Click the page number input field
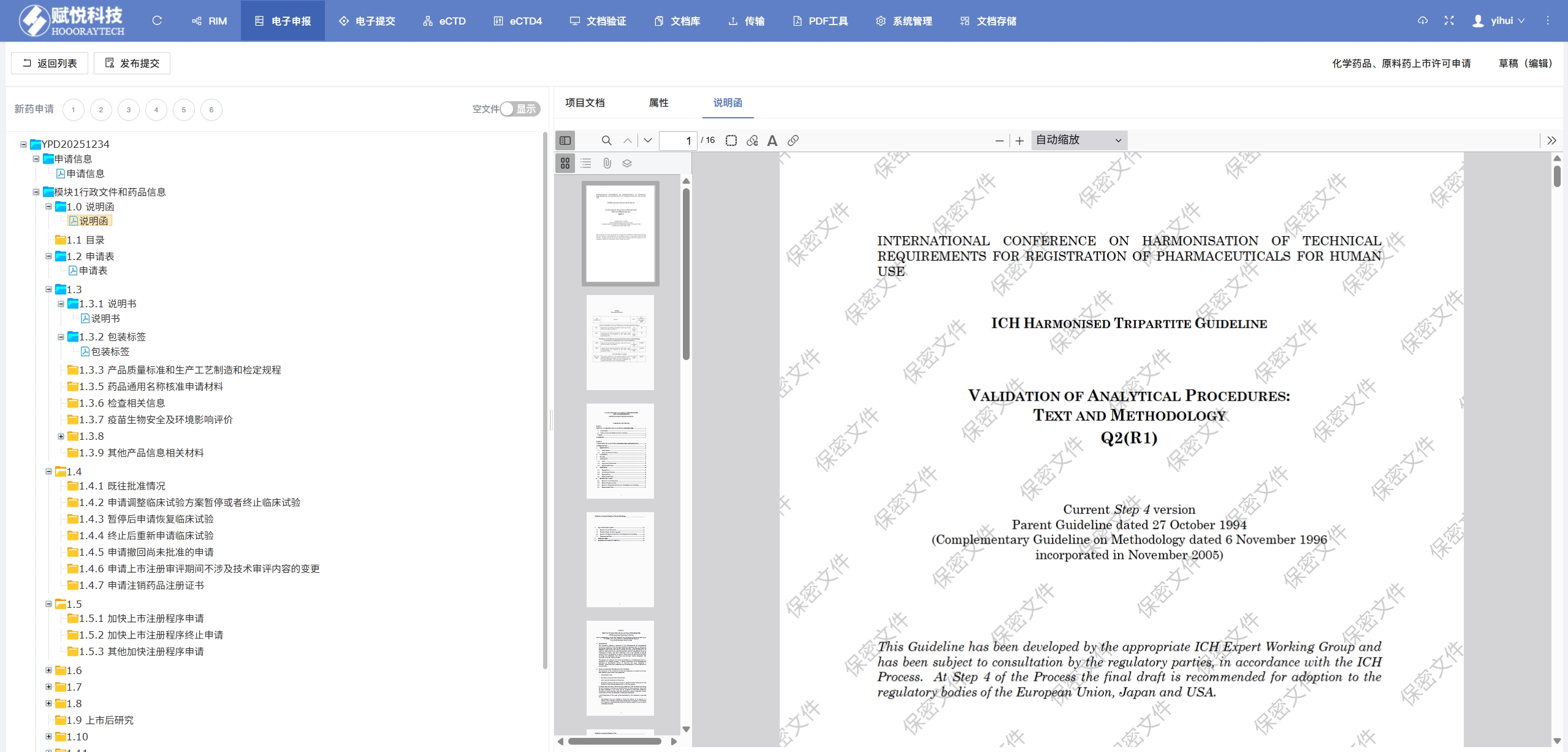Viewport: 1568px width, 752px height. [x=678, y=140]
